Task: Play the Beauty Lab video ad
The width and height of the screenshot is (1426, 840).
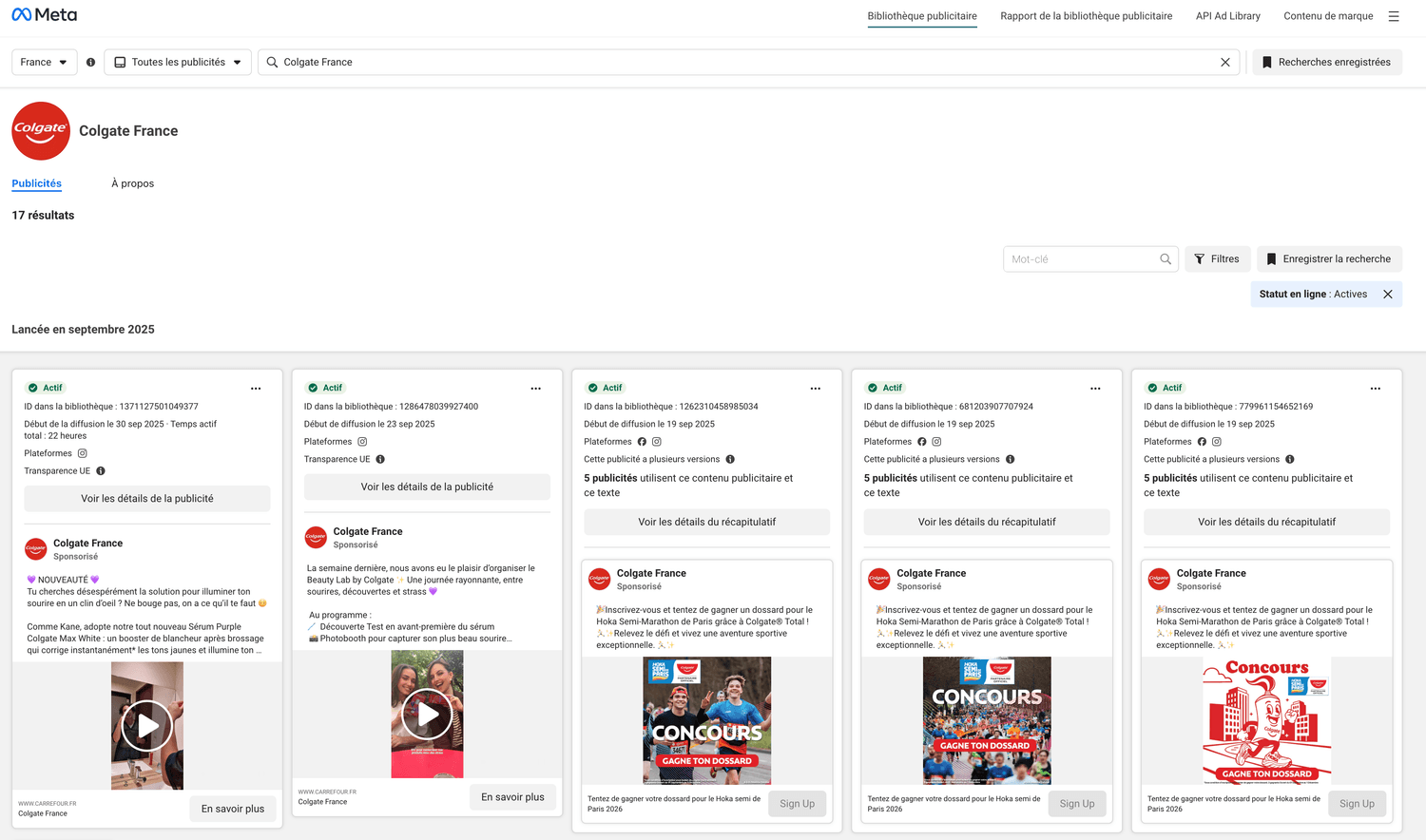Action: (x=427, y=715)
